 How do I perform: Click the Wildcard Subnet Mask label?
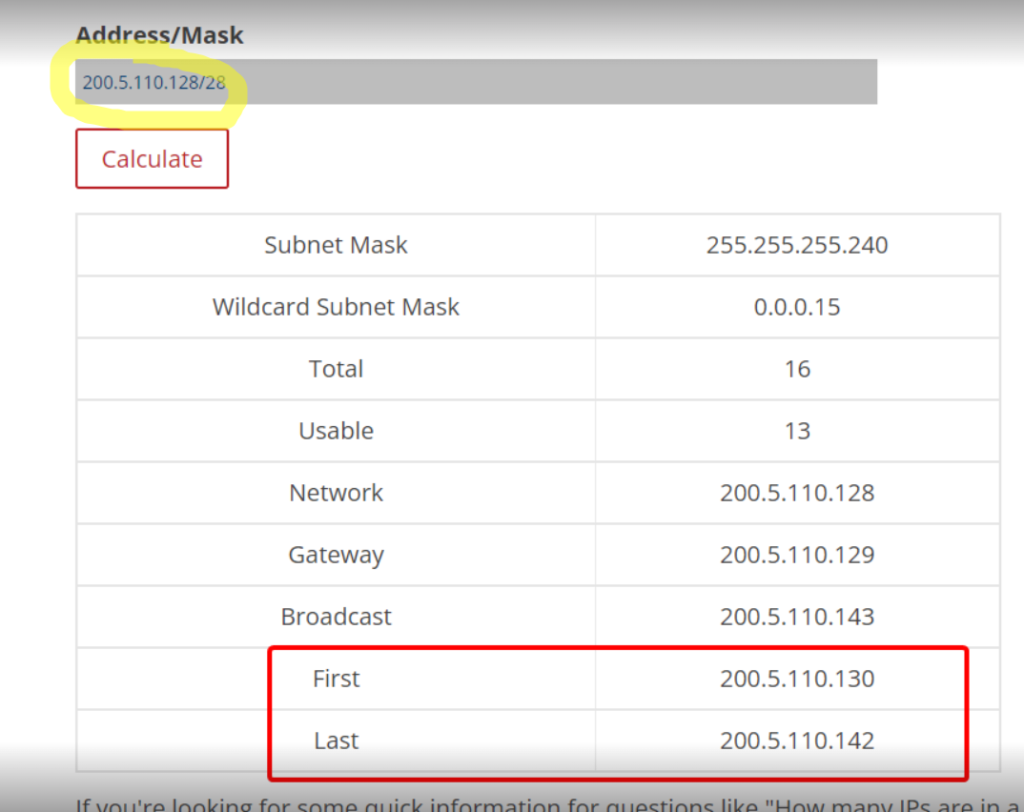coord(336,307)
